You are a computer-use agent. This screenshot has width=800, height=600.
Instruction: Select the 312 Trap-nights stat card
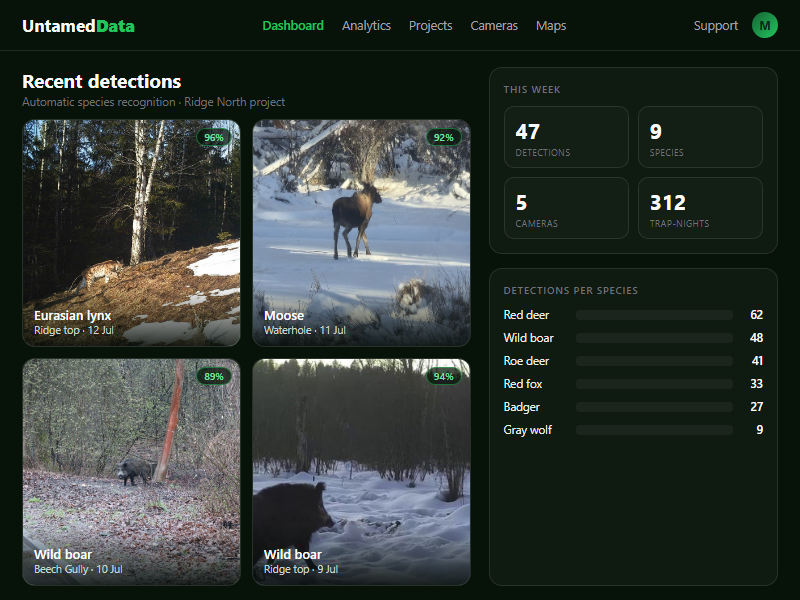point(700,208)
